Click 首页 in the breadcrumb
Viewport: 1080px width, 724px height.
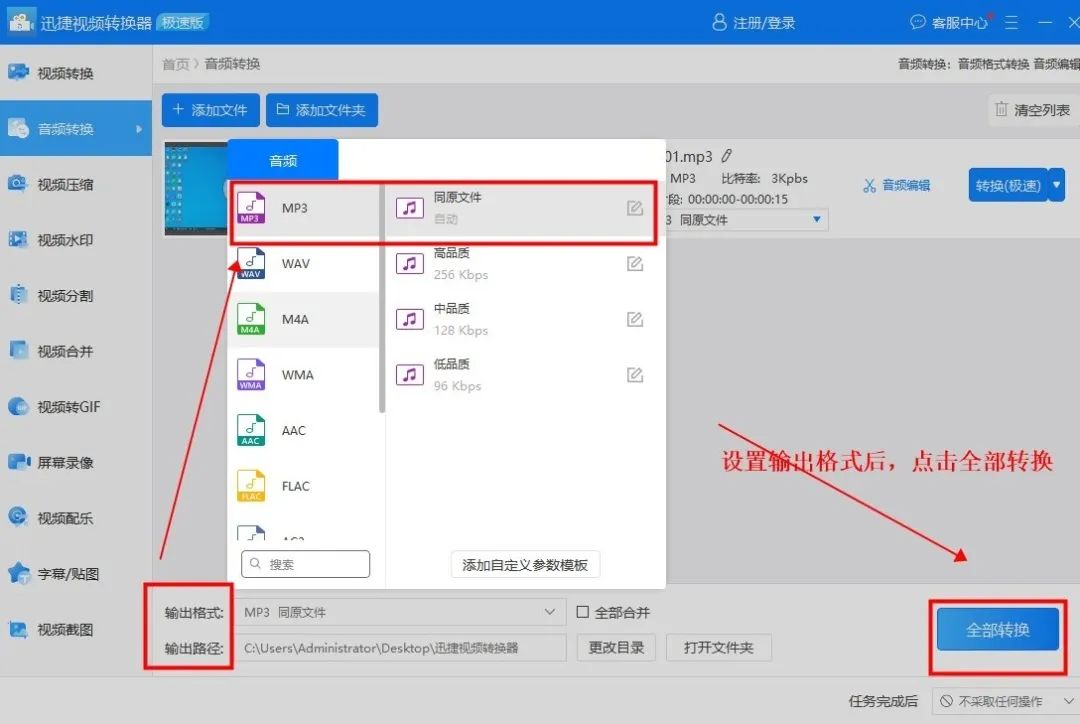tap(175, 64)
